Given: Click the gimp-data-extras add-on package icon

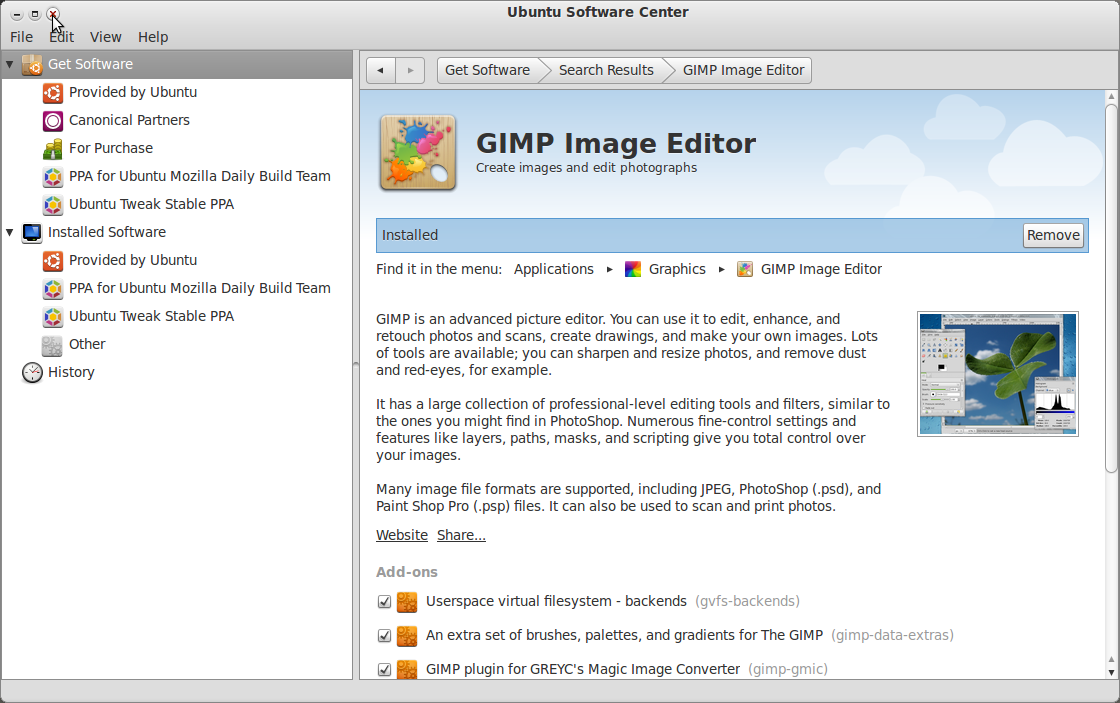Looking at the screenshot, I should 407,636.
